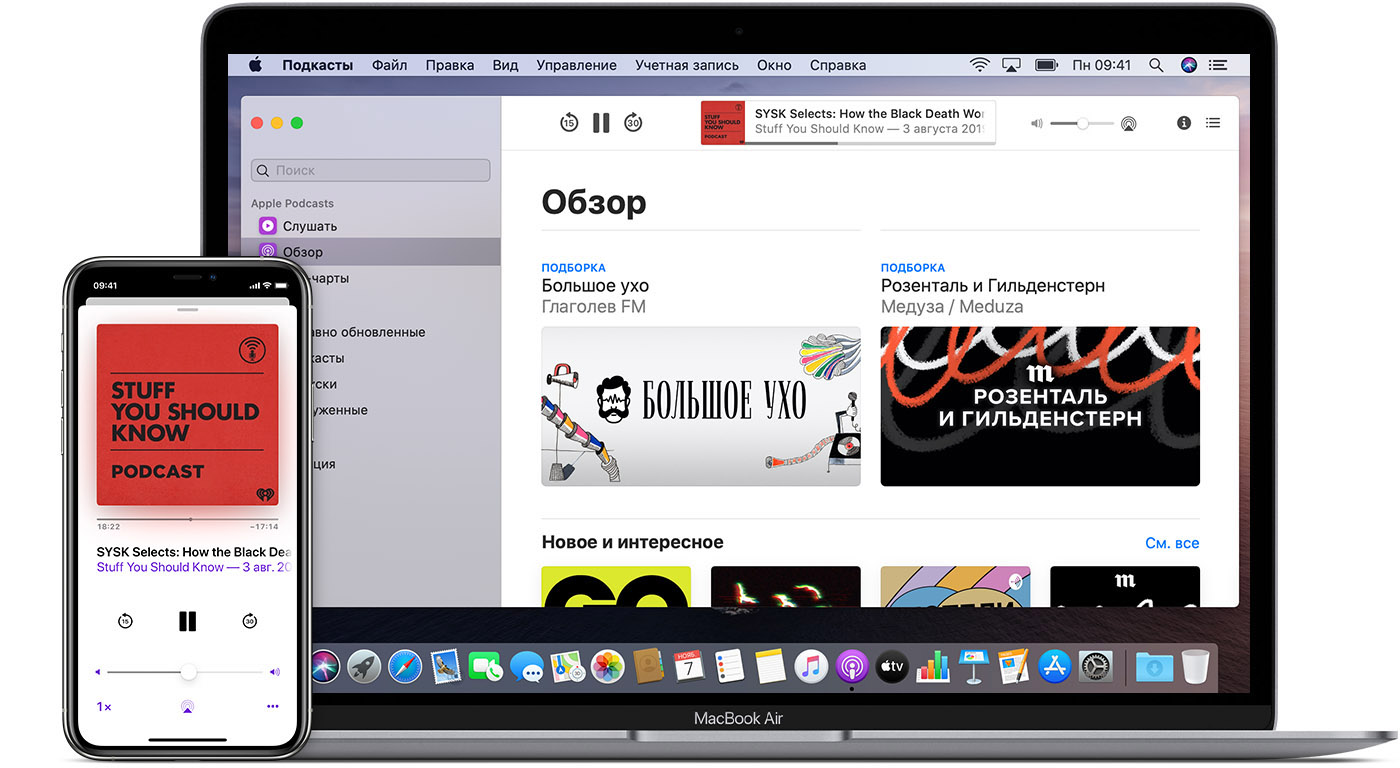Skip forward 30 seconds in Mac Podcasts toolbar
Viewport: 1400px width, 768px height.
[633, 123]
